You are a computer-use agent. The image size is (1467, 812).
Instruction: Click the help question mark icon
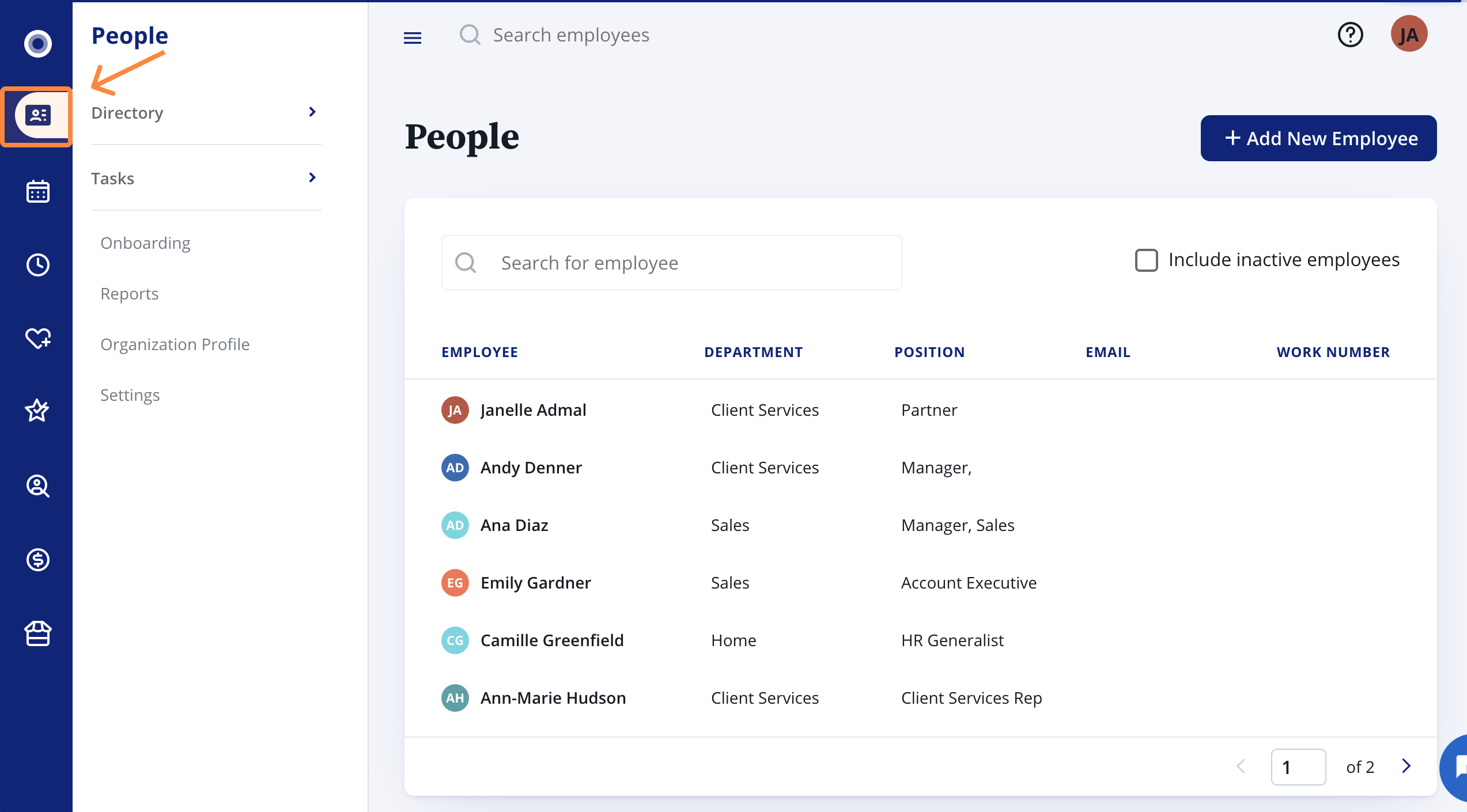tap(1350, 35)
